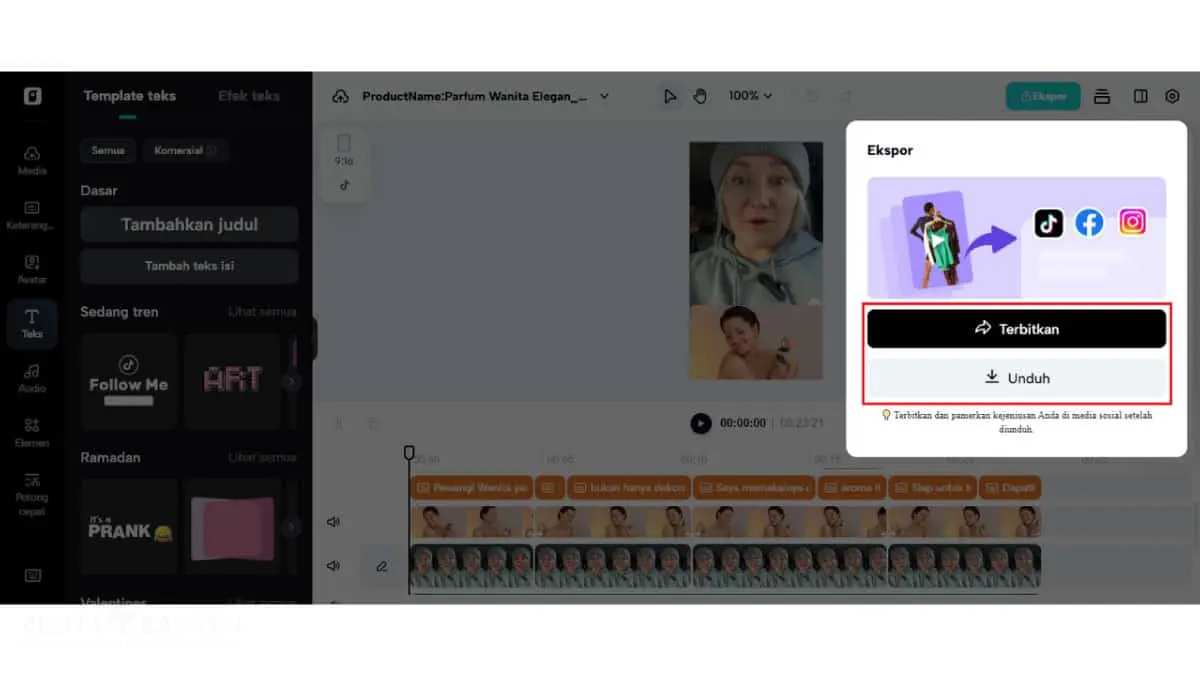Open the Media sidebar panel
Screen dimensions: 1200x675
tap(32, 159)
